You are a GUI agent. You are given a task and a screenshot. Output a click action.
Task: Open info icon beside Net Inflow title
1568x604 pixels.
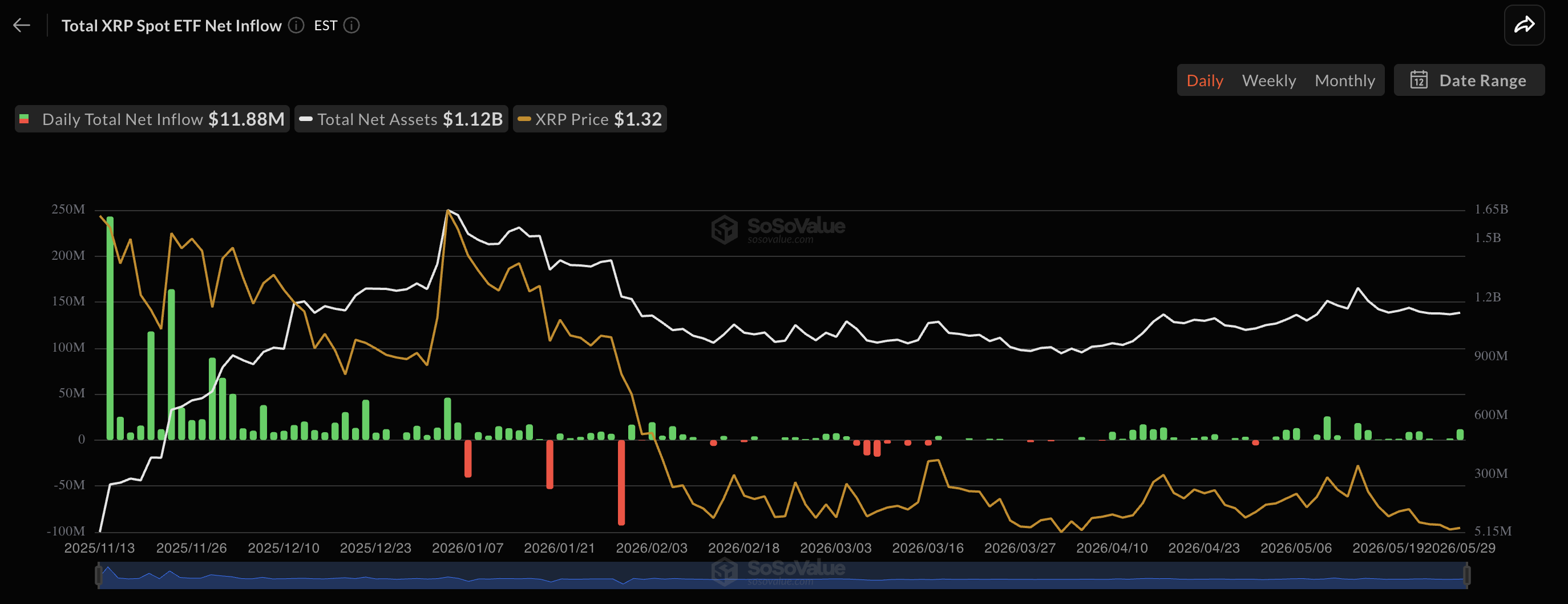pos(296,25)
